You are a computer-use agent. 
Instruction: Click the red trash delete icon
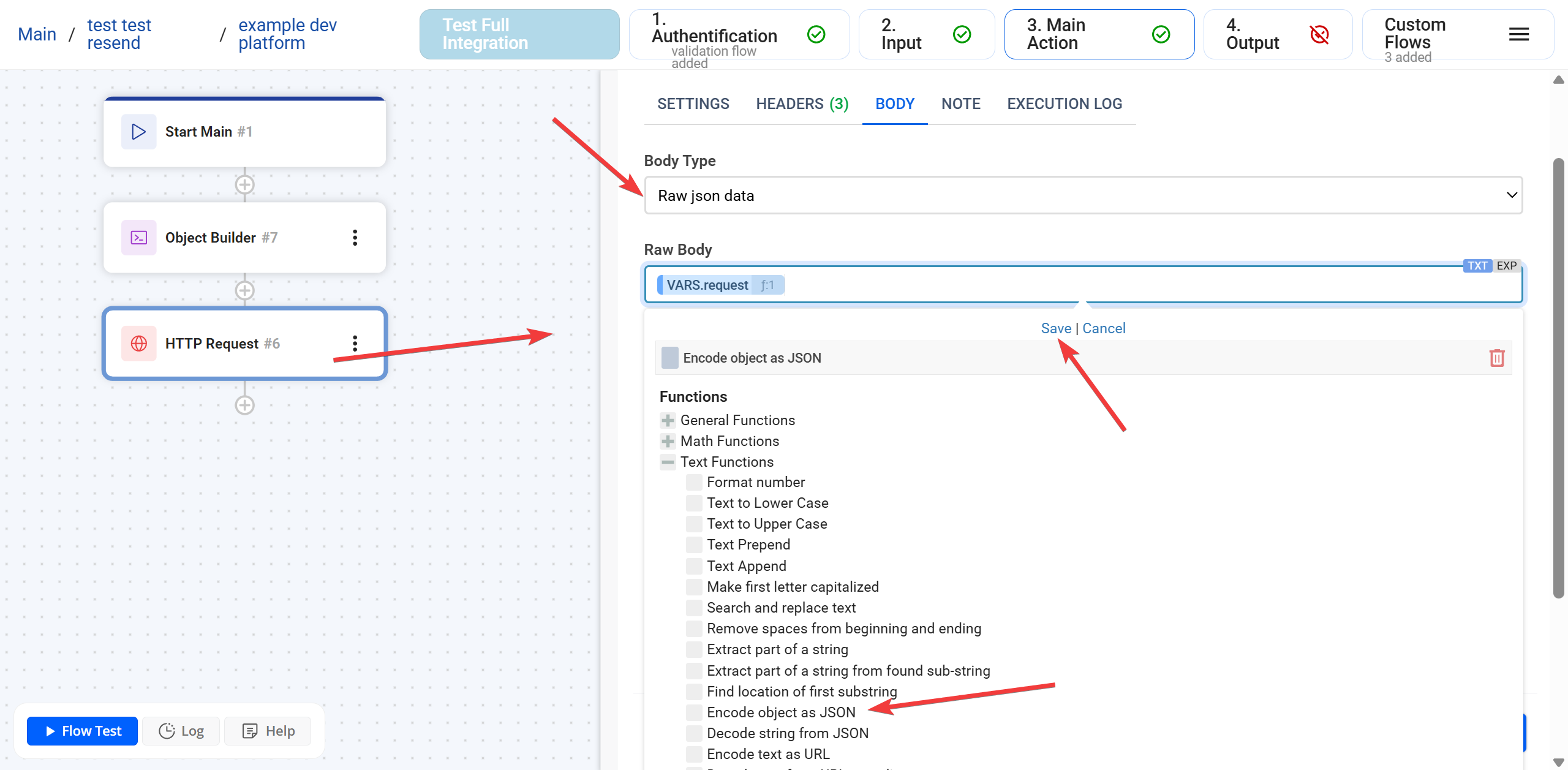tap(1496, 358)
